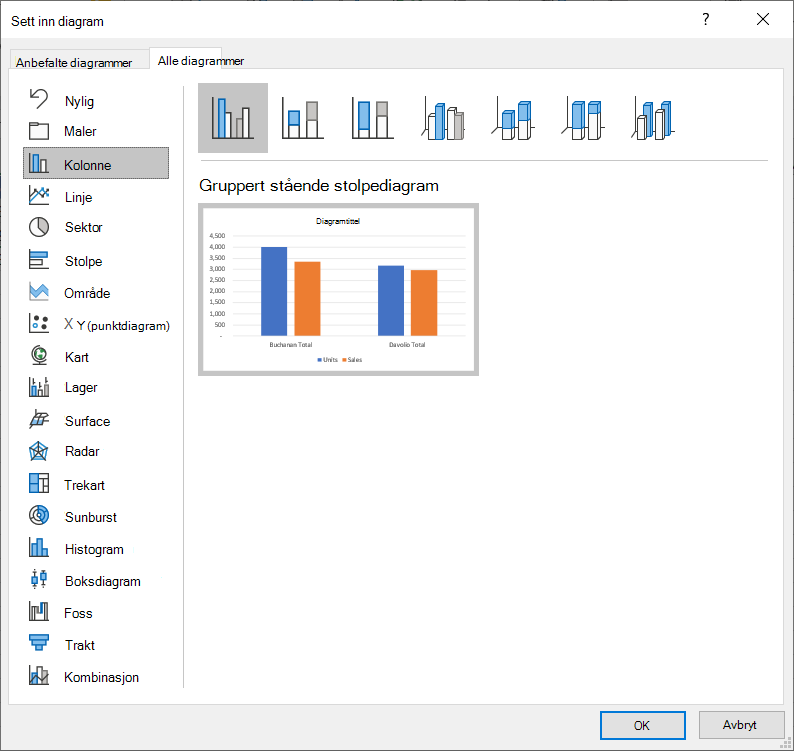
Task: Select the clustered column chart preview thumbnail
Action: [x=338, y=290]
